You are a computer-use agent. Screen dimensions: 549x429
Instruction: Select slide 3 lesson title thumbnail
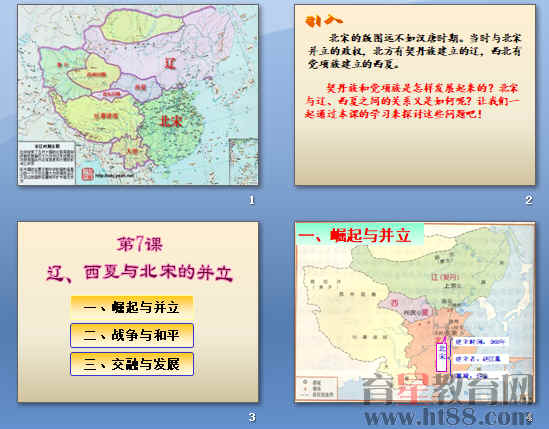[x=138, y=312]
